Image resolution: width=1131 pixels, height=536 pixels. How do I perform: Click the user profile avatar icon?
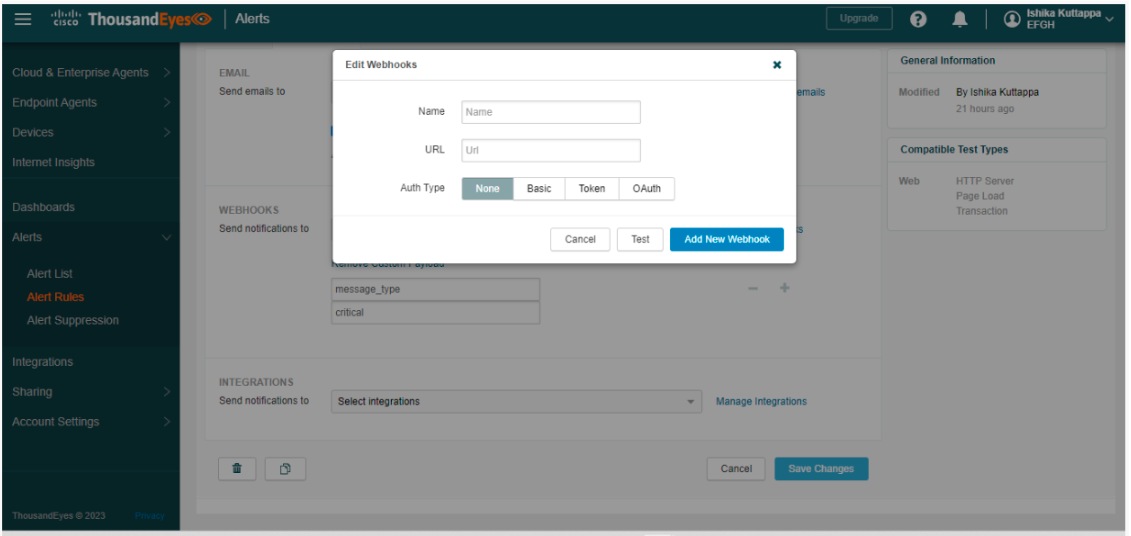(1012, 19)
